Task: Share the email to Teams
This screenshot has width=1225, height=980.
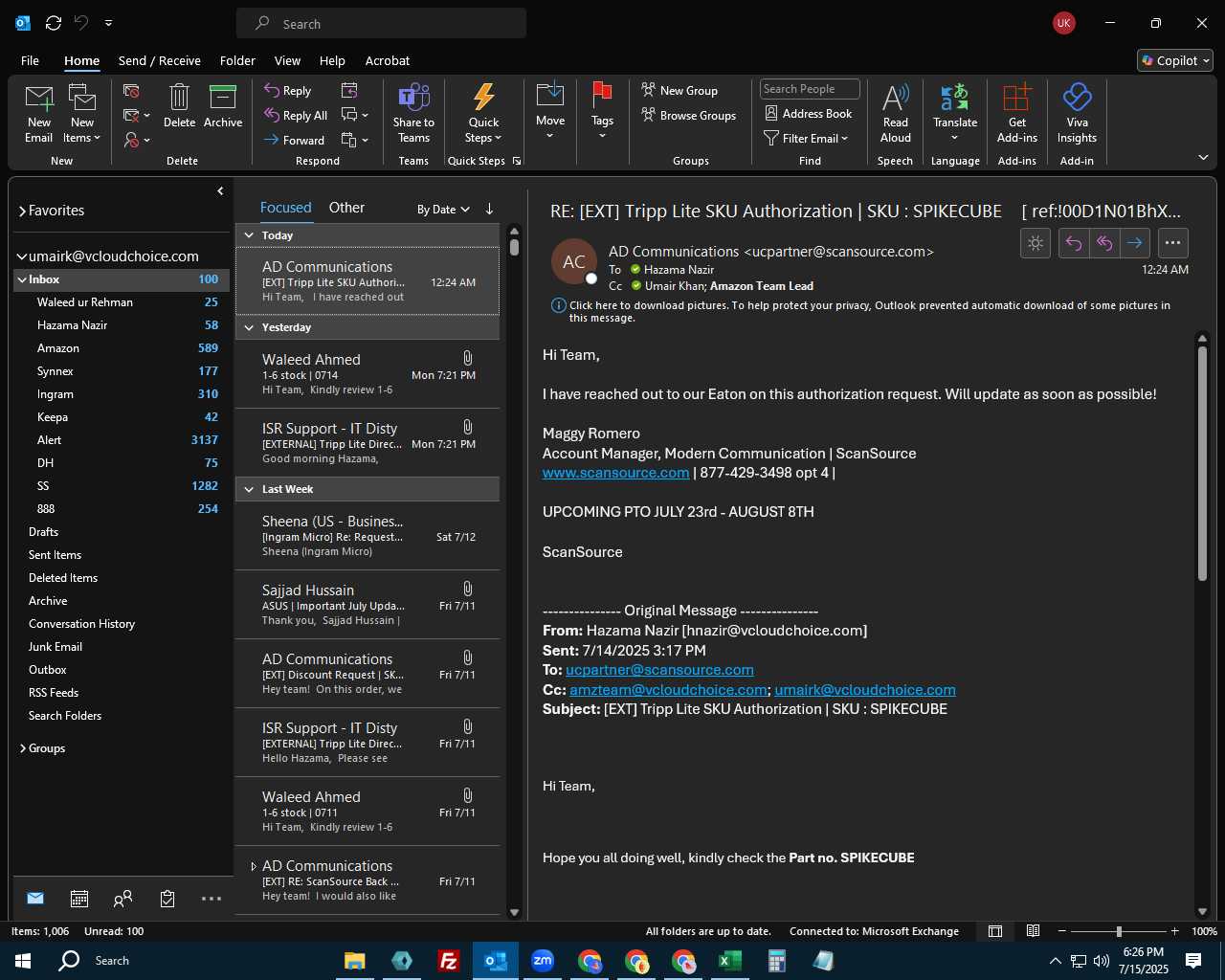Action: tap(413, 113)
